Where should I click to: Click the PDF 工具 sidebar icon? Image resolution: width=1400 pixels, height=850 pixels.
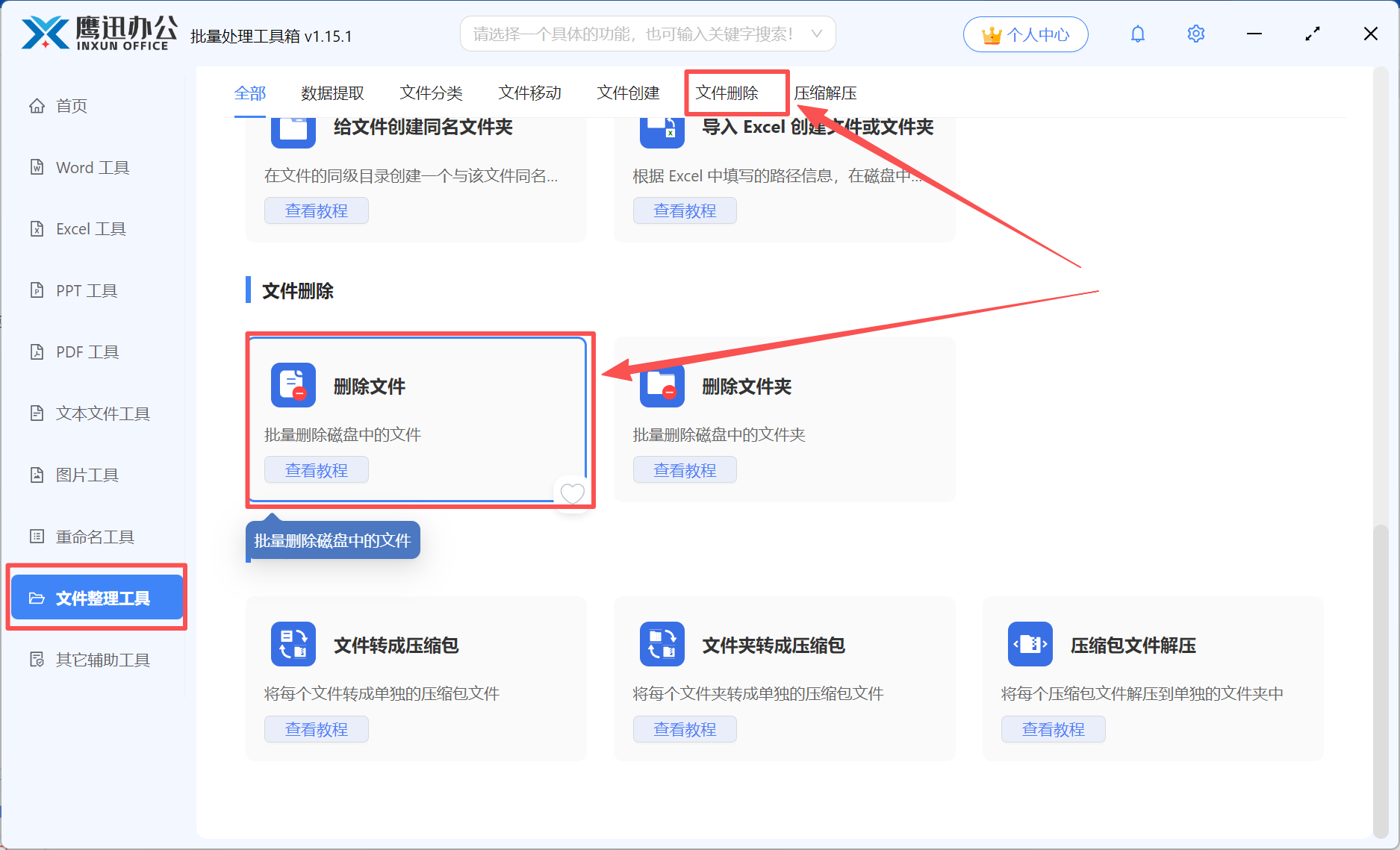(37, 351)
